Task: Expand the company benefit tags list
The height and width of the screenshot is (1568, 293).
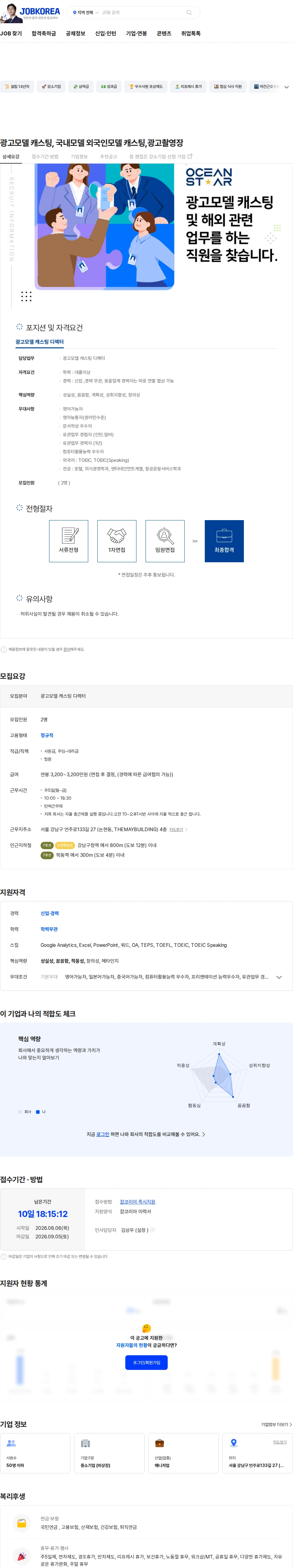Action: [x=286, y=87]
